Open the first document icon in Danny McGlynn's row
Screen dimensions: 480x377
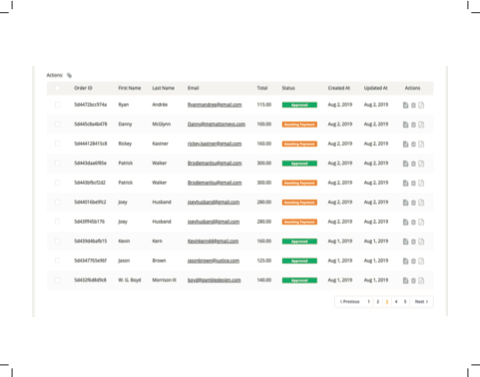click(x=405, y=124)
